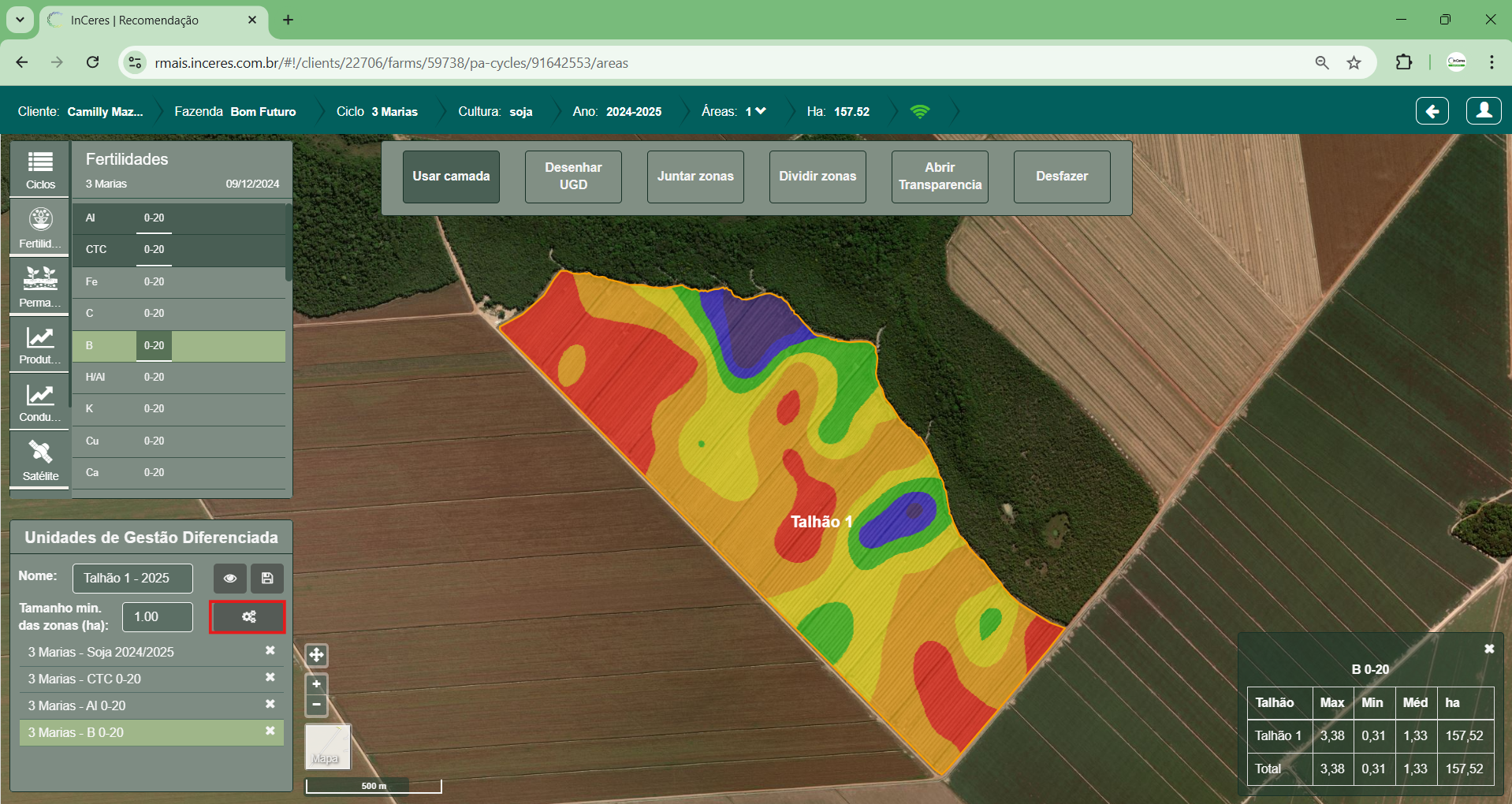Select 3 Marias - CTC 0-20 list item
The image size is (1512, 804).
(x=151, y=679)
